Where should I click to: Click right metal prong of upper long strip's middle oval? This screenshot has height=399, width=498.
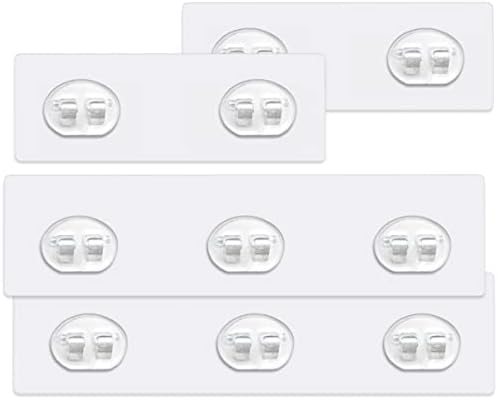point(259,249)
